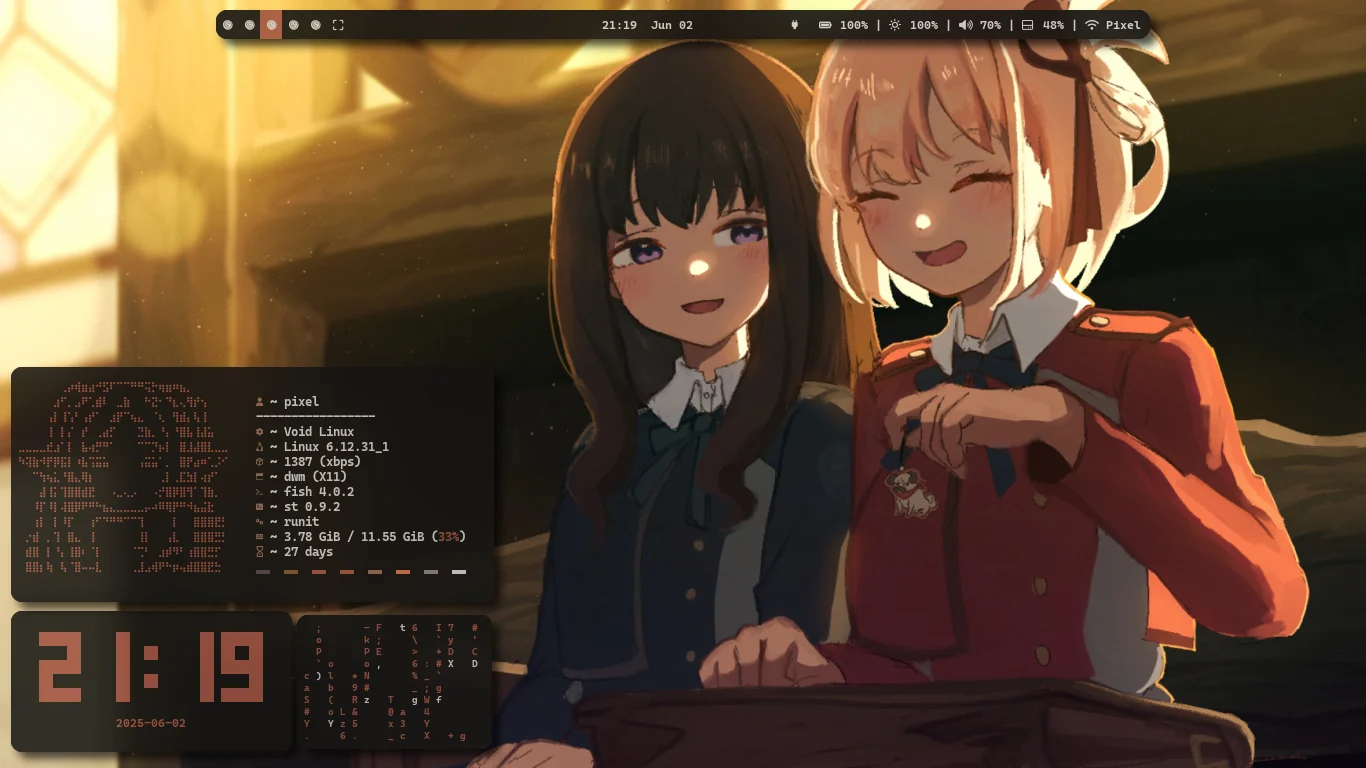This screenshot has width=1366, height=768.
Task: Switch to the second workspace tag dot
Action: 250,25
